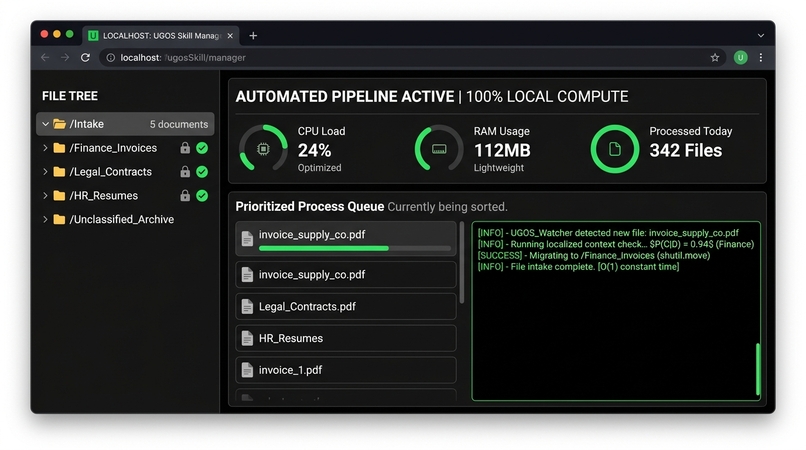Close the UGOS Skill Manager tab
Viewport: 806px width, 450px height.
pyautogui.click(x=230, y=35)
